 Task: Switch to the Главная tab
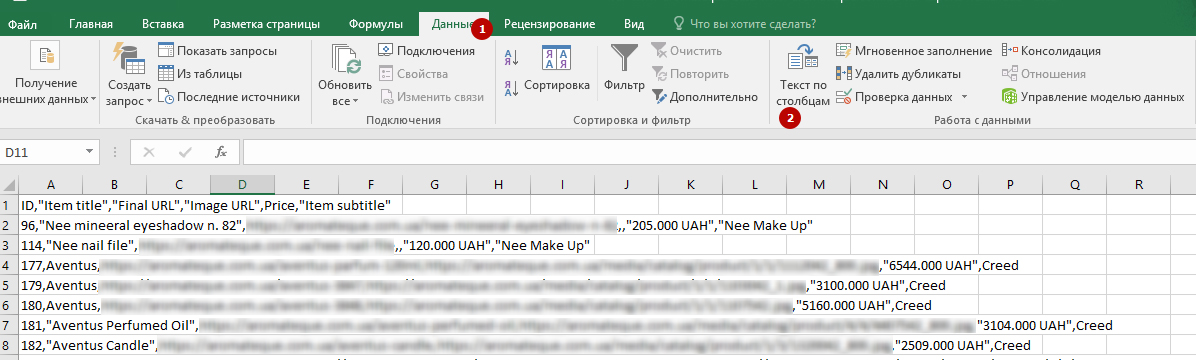click(91, 24)
